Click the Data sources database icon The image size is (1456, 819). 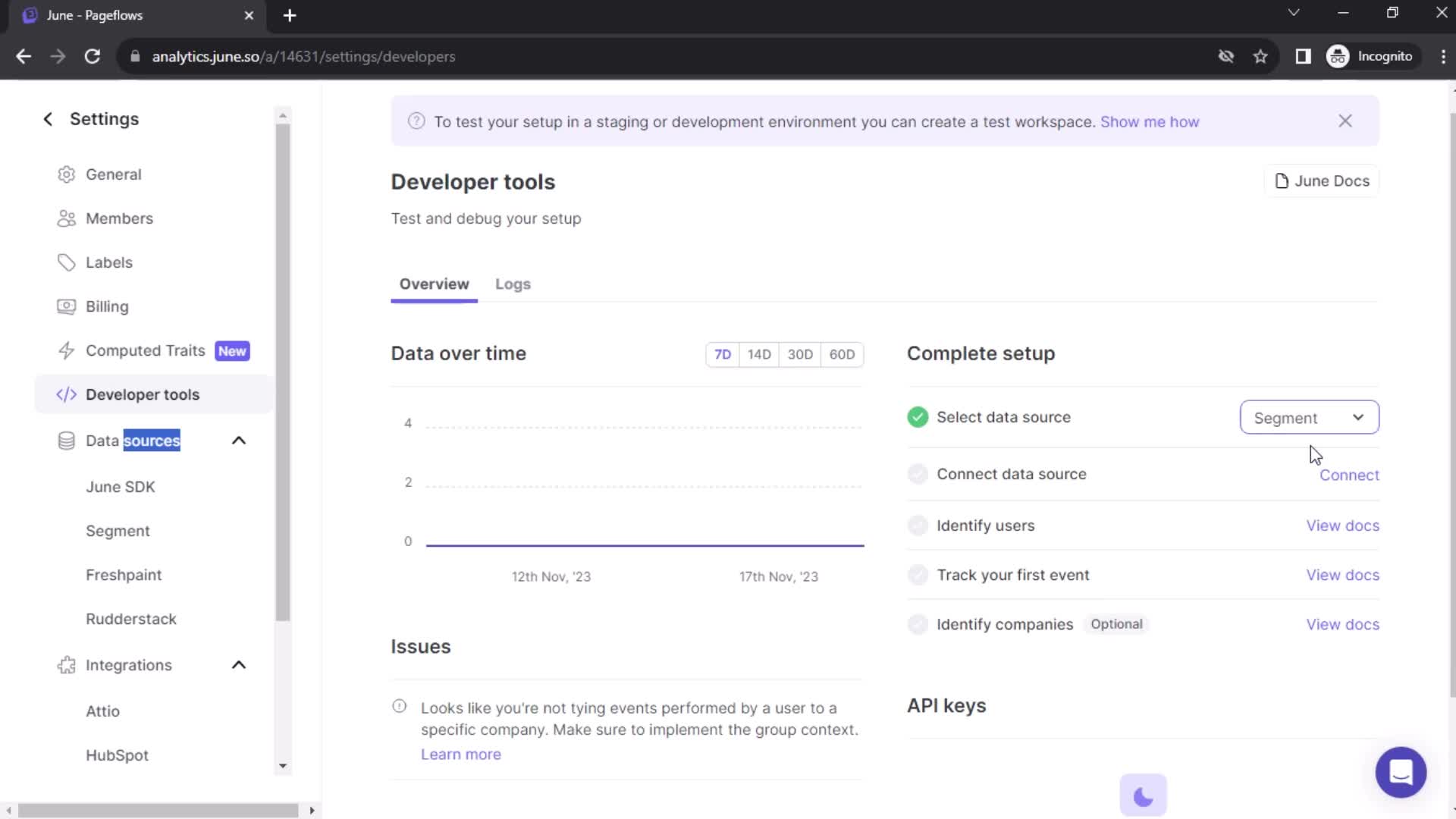[67, 440]
